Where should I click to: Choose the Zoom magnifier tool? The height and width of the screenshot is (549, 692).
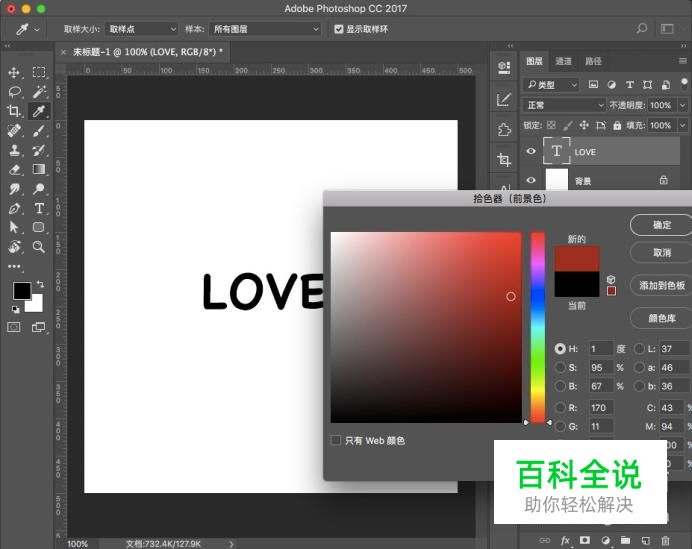(39, 246)
